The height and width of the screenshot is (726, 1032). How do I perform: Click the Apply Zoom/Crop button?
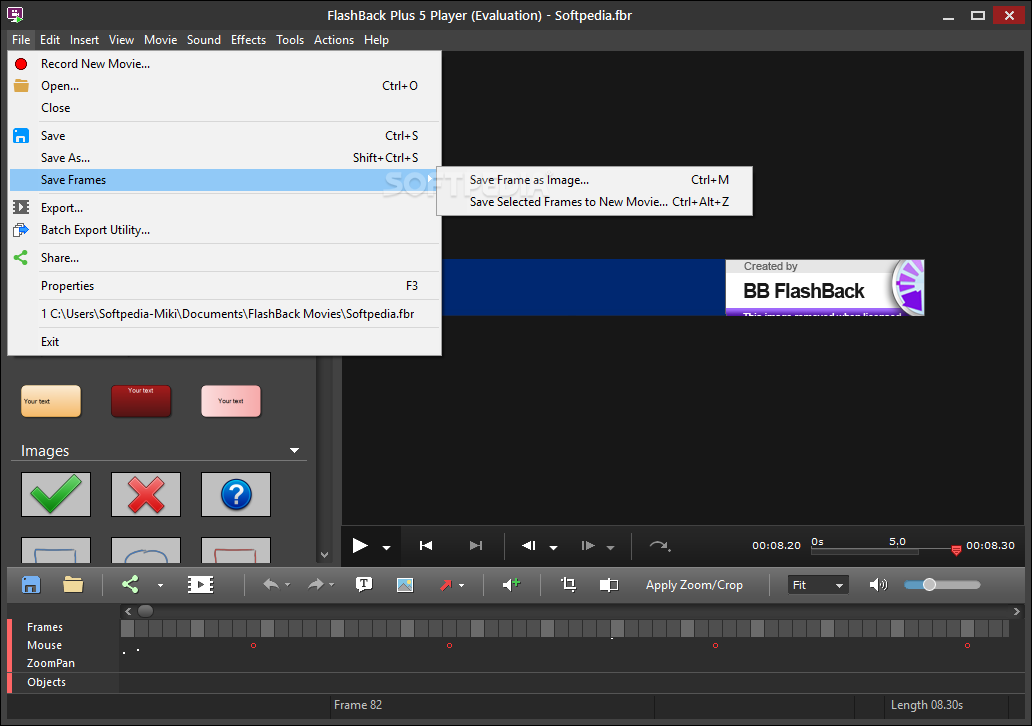[x=694, y=585]
